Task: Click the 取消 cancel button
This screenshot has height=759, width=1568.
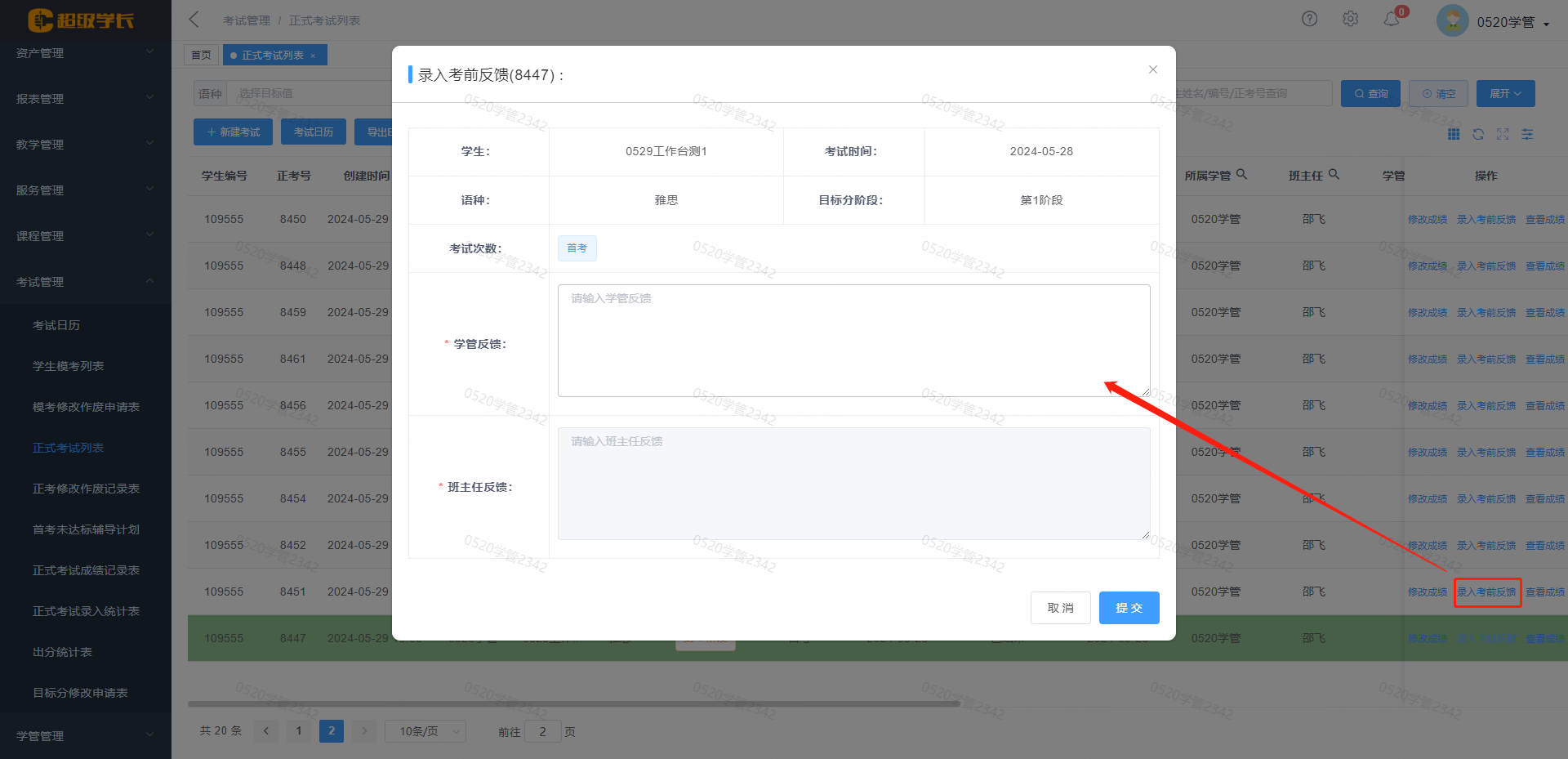Action: tap(1060, 608)
